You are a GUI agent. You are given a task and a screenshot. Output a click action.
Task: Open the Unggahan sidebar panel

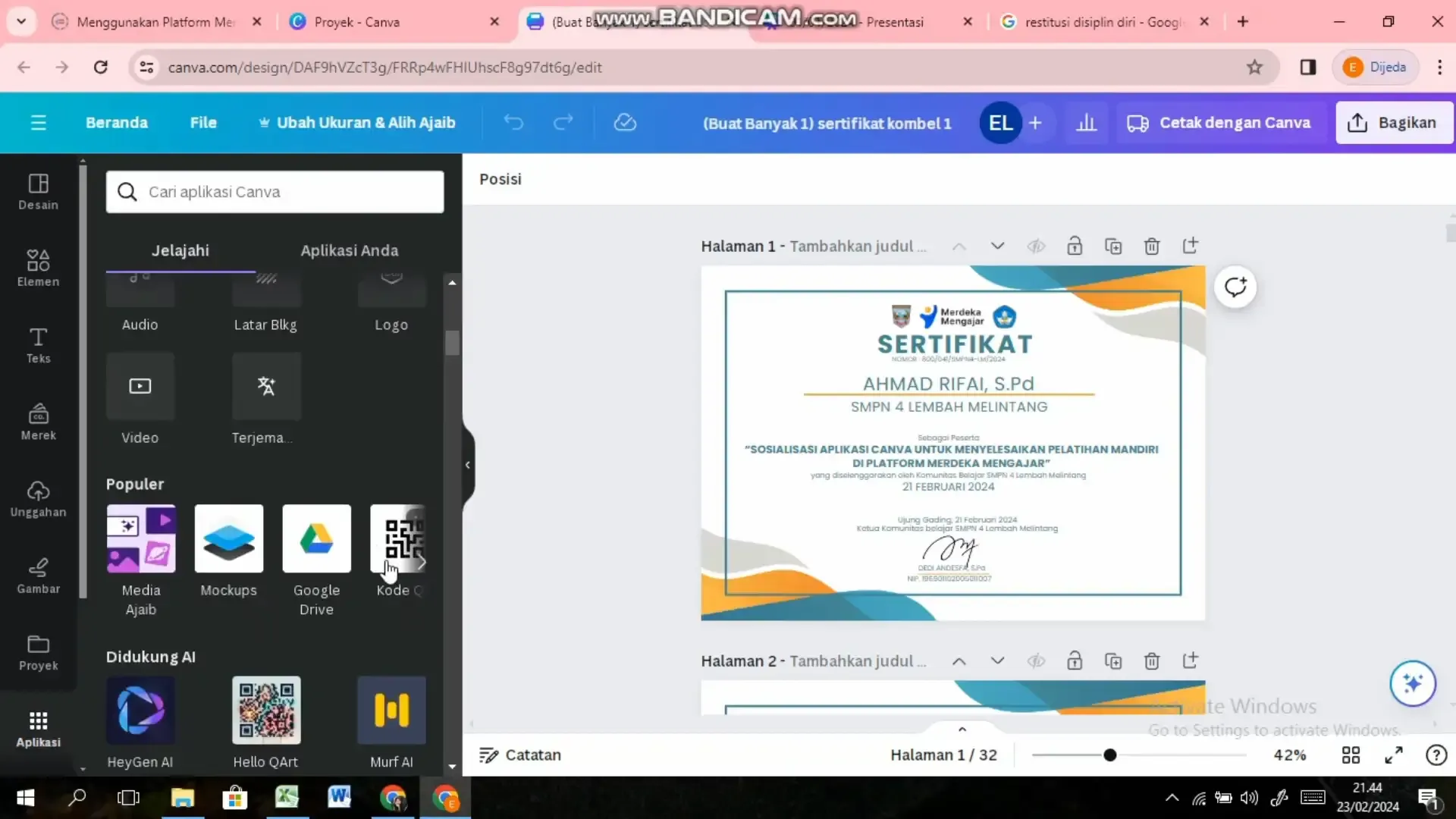[38, 498]
